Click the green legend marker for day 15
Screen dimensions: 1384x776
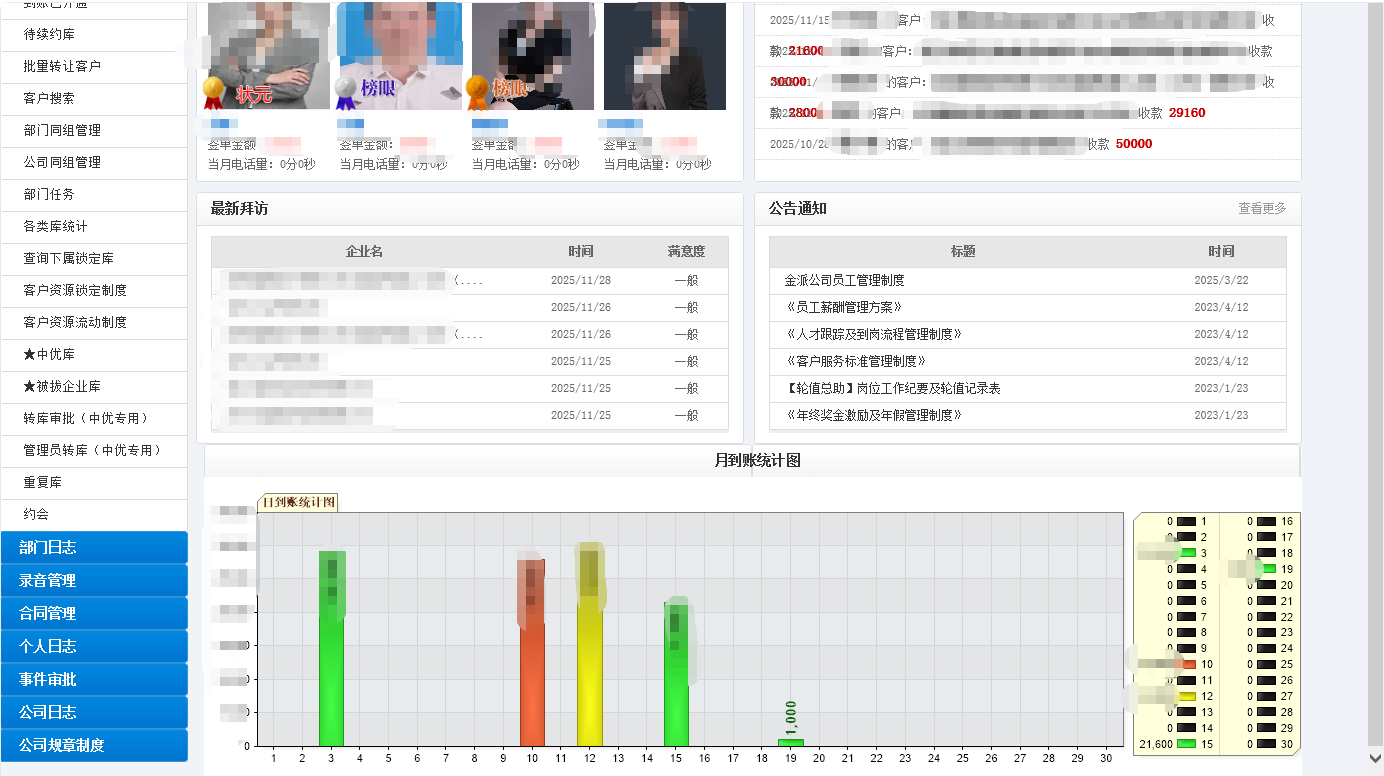tap(1187, 744)
